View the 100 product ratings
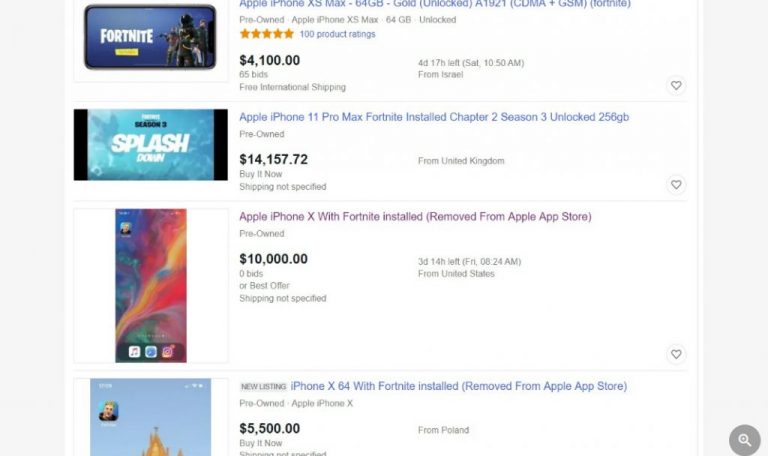 pyautogui.click(x=337, y=34)
